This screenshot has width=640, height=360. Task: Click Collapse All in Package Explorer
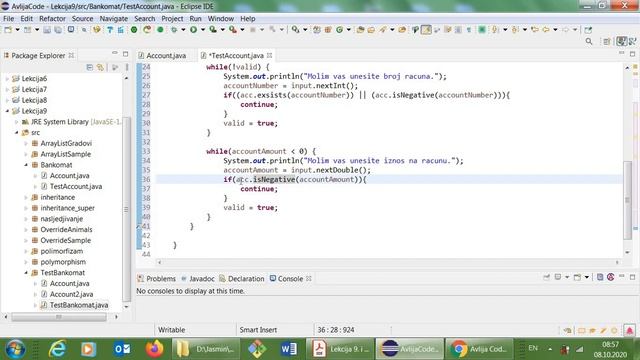coord(89,67)
